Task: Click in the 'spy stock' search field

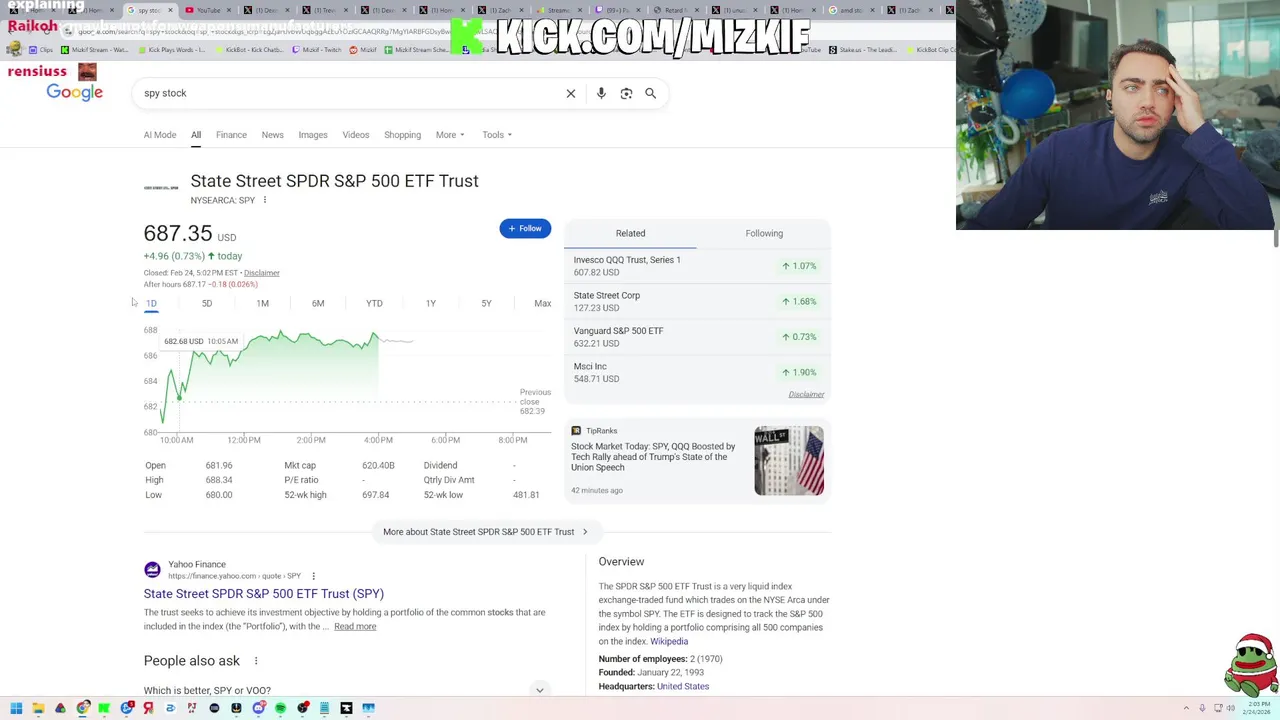Action: 350,93
